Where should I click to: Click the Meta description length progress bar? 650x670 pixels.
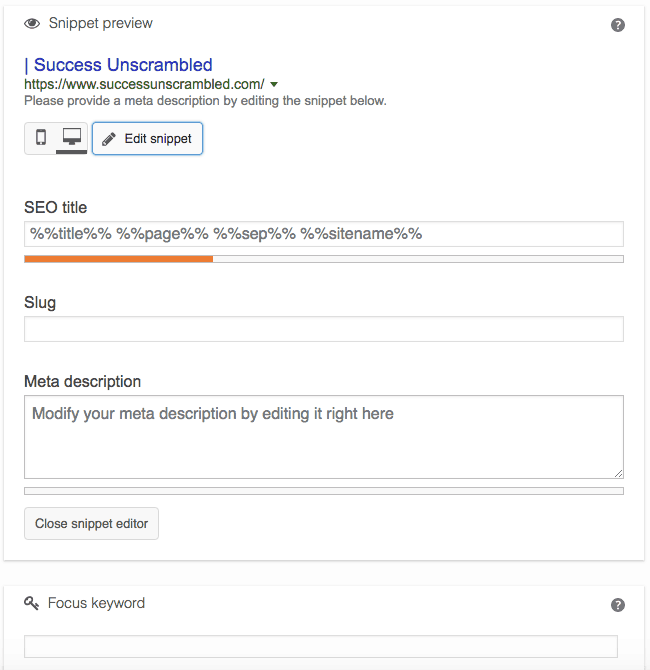pos(324,491)
